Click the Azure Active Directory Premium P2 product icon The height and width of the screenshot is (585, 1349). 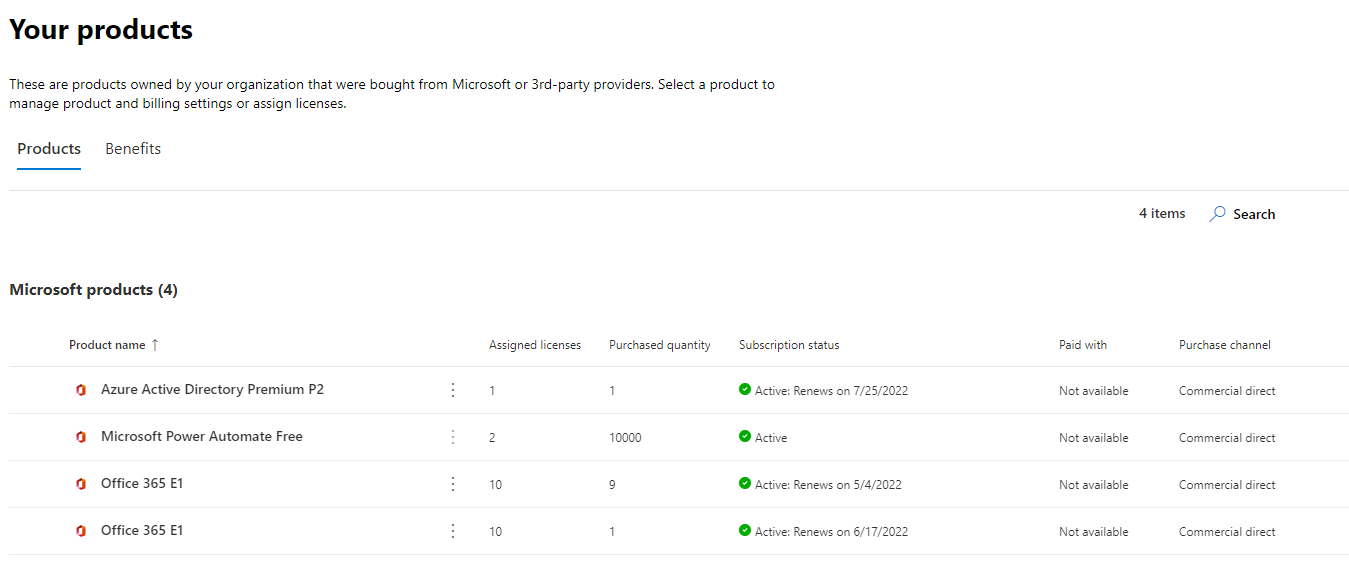point(80,390)
